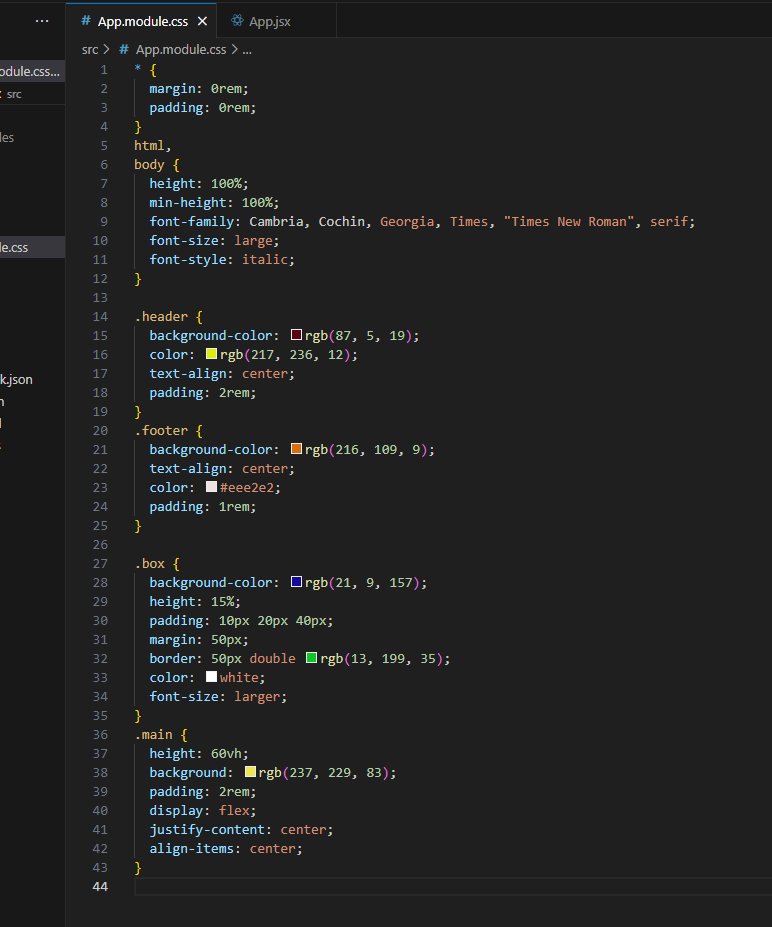Close the App.module.css tab
Image resolution: width=772 pixels, height=927 pixels.
(x=202, y=21)
